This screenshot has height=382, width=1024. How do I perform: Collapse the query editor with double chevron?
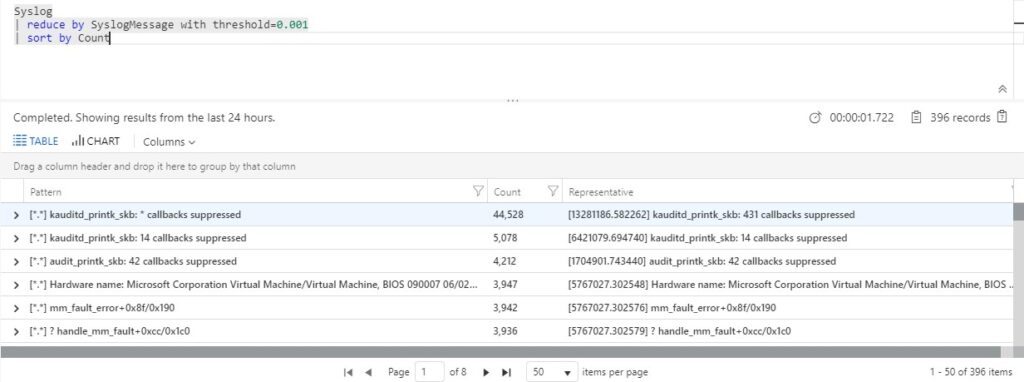[1002, 89]
